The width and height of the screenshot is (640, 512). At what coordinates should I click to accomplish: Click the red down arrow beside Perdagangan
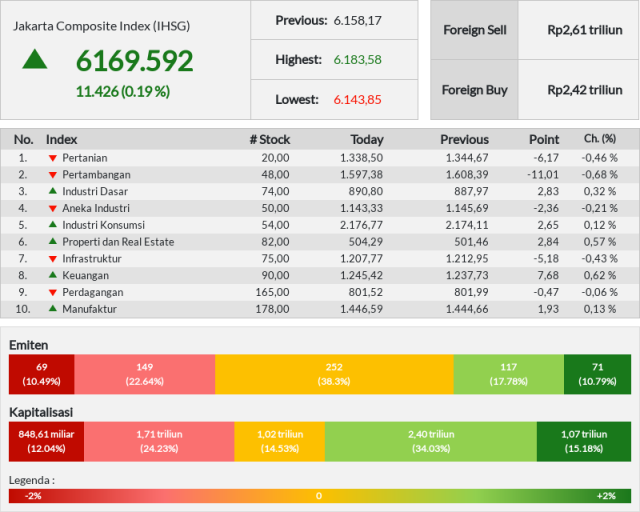(53, 292)
